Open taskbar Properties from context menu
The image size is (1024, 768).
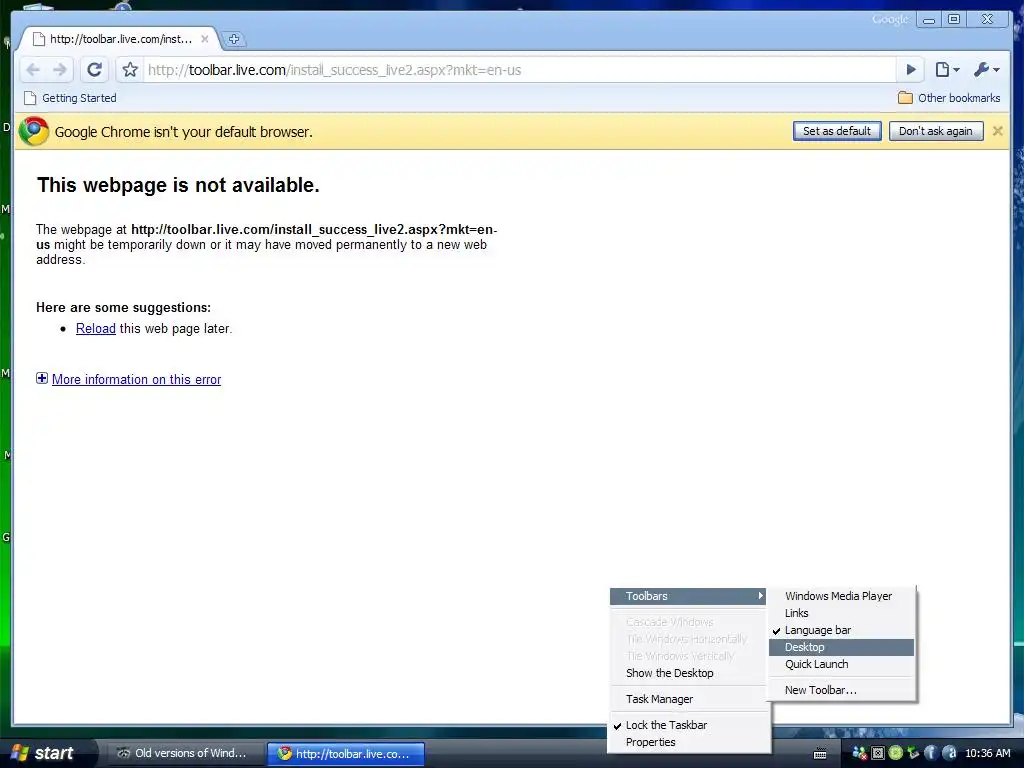click(x=688, y=742)
